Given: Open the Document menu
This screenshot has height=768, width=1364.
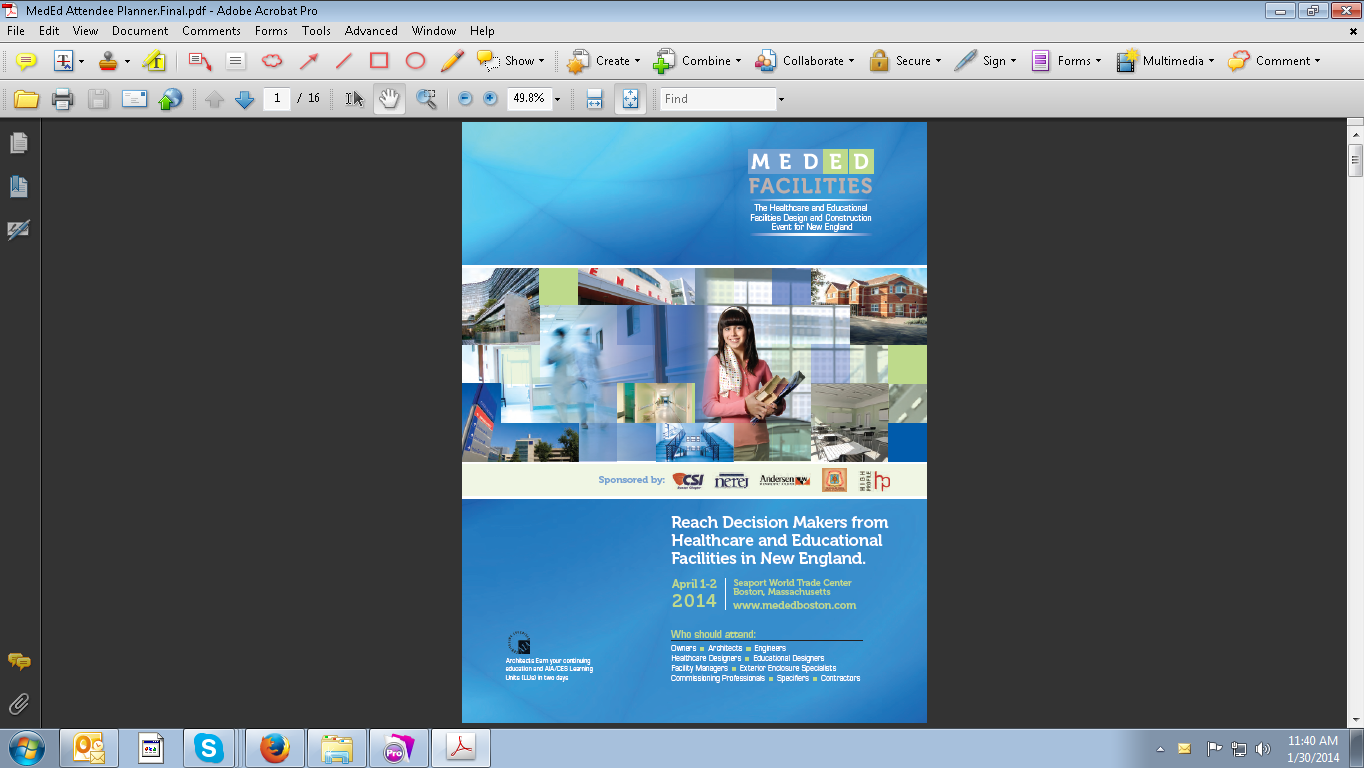Looking at the screenshot, I should tap(140, 31).
